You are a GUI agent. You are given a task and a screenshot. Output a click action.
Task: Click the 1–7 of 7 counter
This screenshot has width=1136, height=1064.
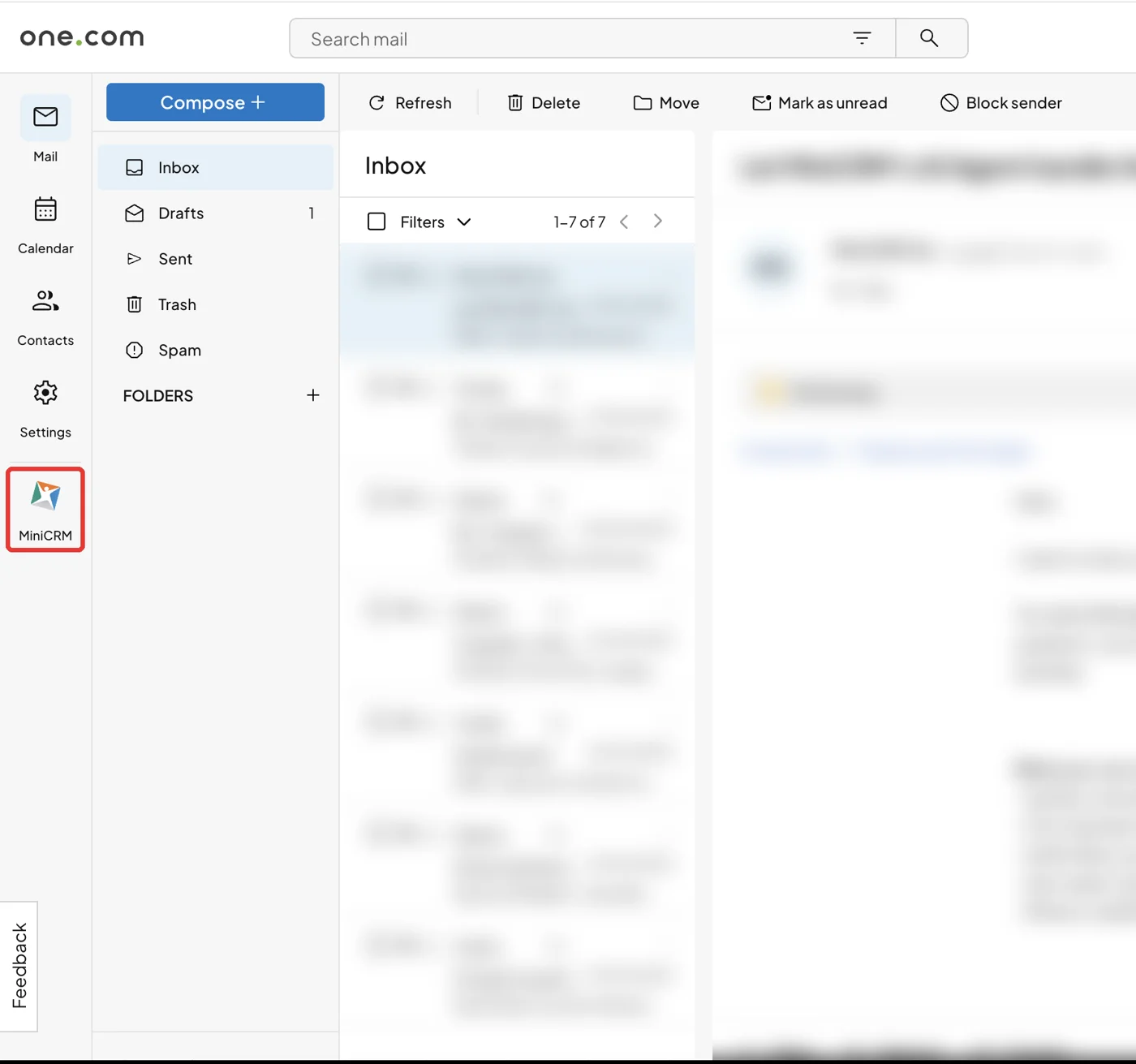tap(579, 222)
